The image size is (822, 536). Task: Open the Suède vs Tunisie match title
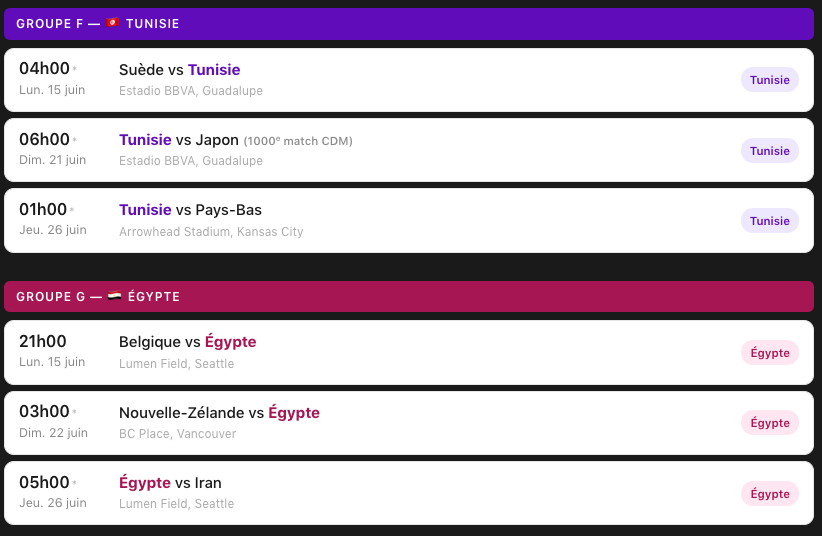click(180, 70)
